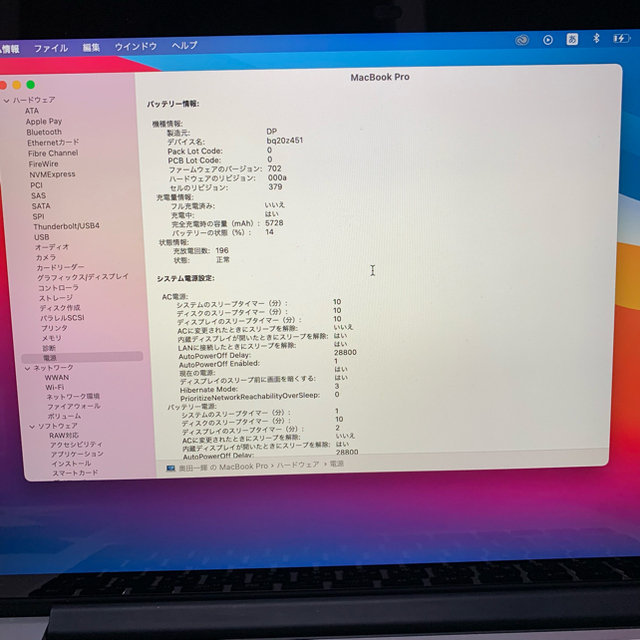The image size is (640, 640).
Task: Click the battery charging status icon
Action: point(621,38)
